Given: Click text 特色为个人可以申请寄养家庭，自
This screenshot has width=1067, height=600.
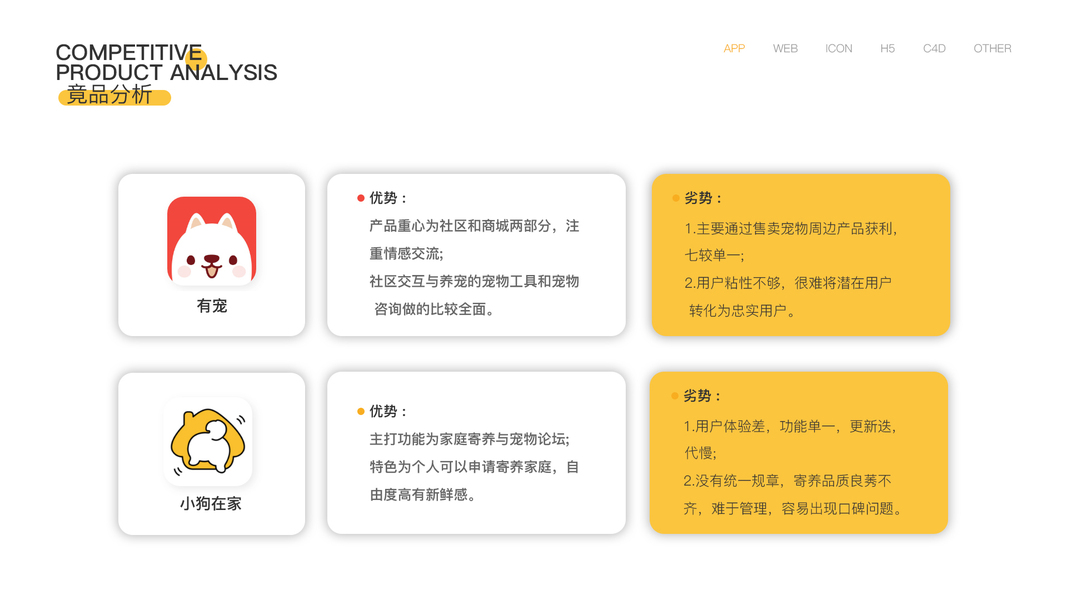Looking at the screenshot, I should [x=474, y=467].
